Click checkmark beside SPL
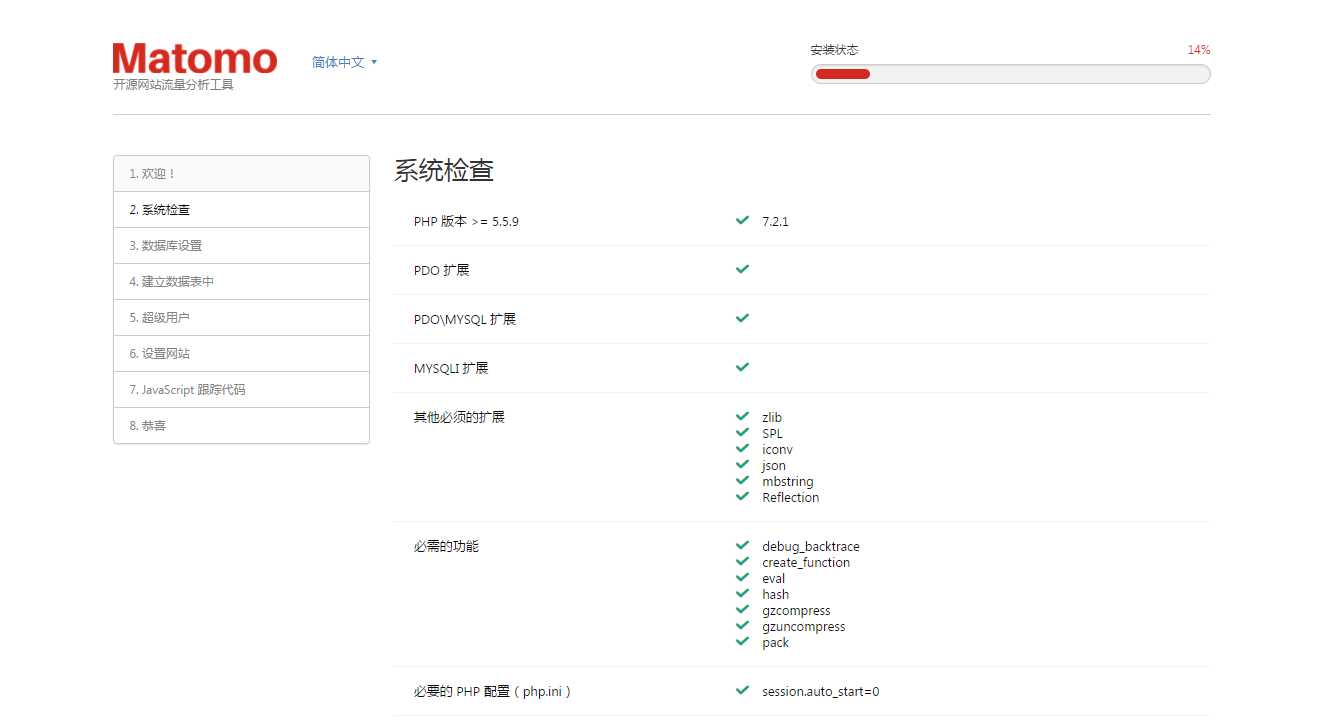 pyautogui.click(x=742, y=432)
